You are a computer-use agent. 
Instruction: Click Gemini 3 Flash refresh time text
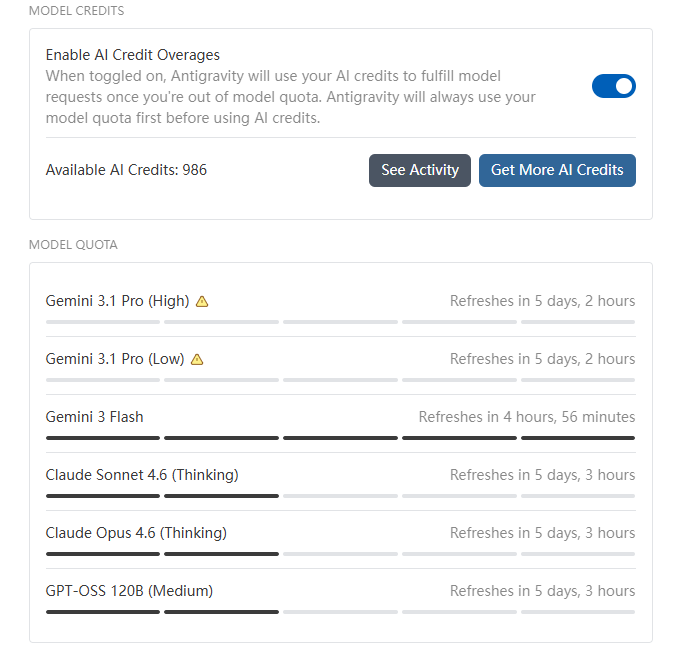coord(527,417)
